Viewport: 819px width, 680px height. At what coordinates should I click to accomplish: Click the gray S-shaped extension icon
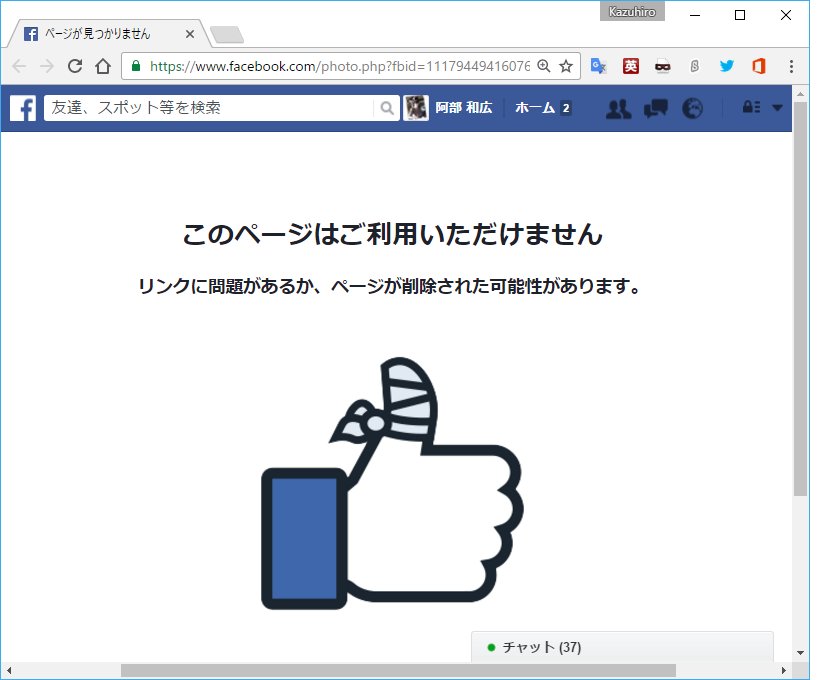tap(694, 66)
